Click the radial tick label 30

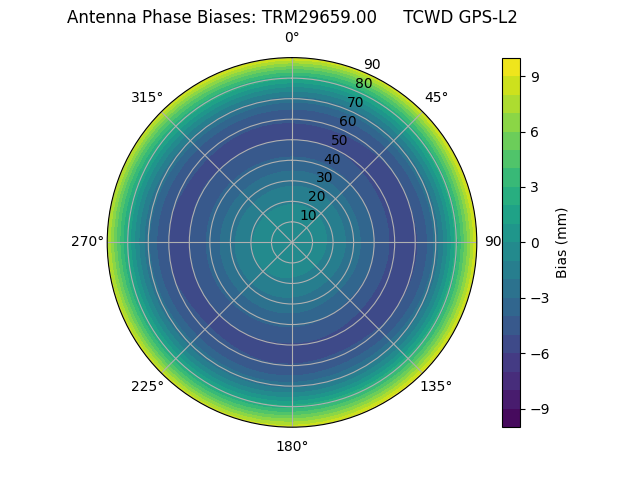click(x=324, y=177)
